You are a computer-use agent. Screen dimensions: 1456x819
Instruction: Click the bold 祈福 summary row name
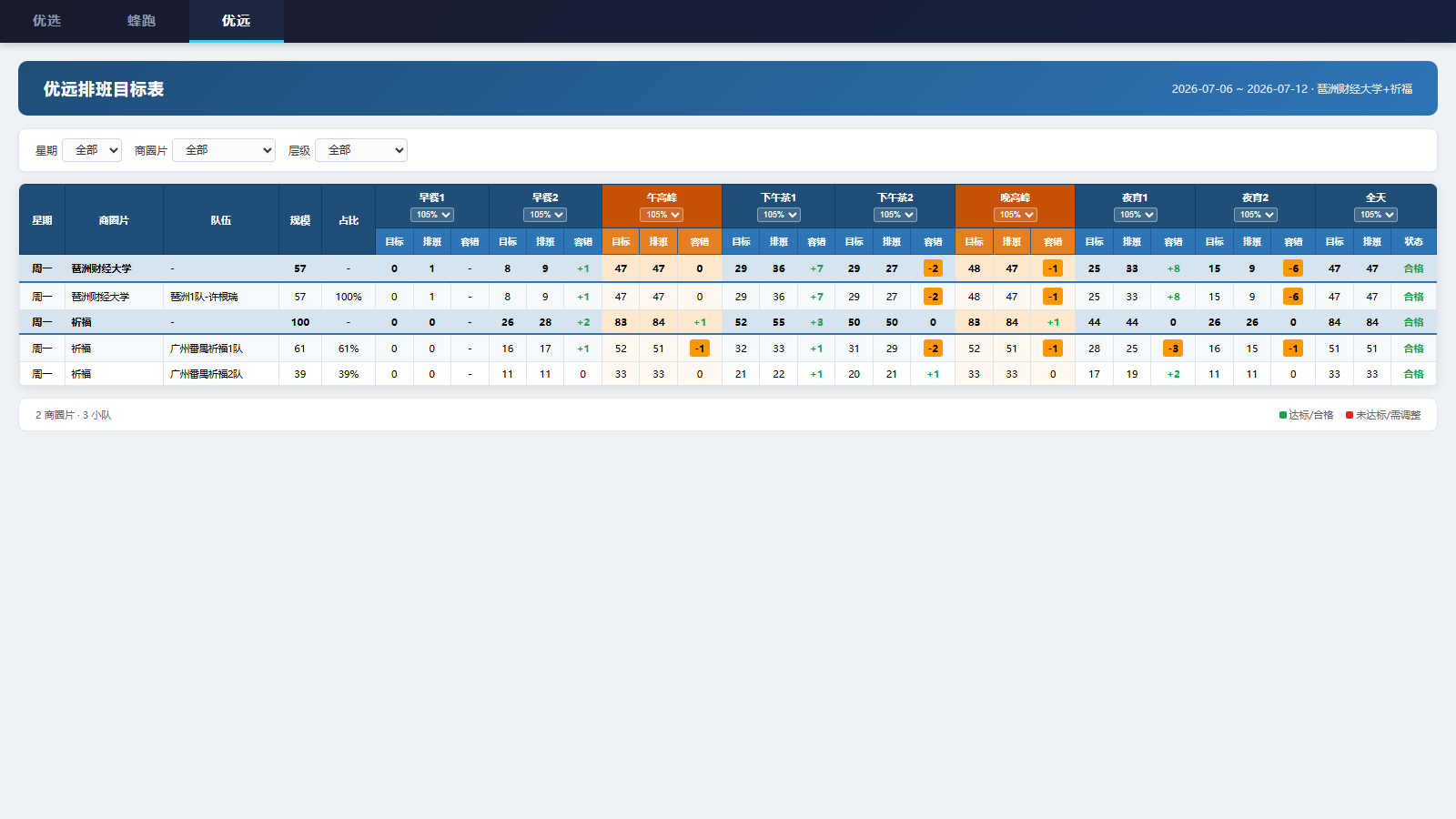tap(82, 322)
